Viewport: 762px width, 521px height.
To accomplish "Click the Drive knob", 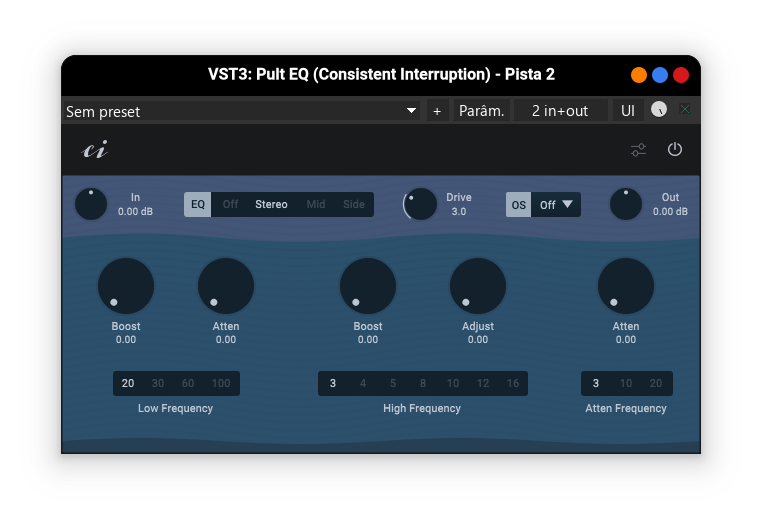I will 421,204.
